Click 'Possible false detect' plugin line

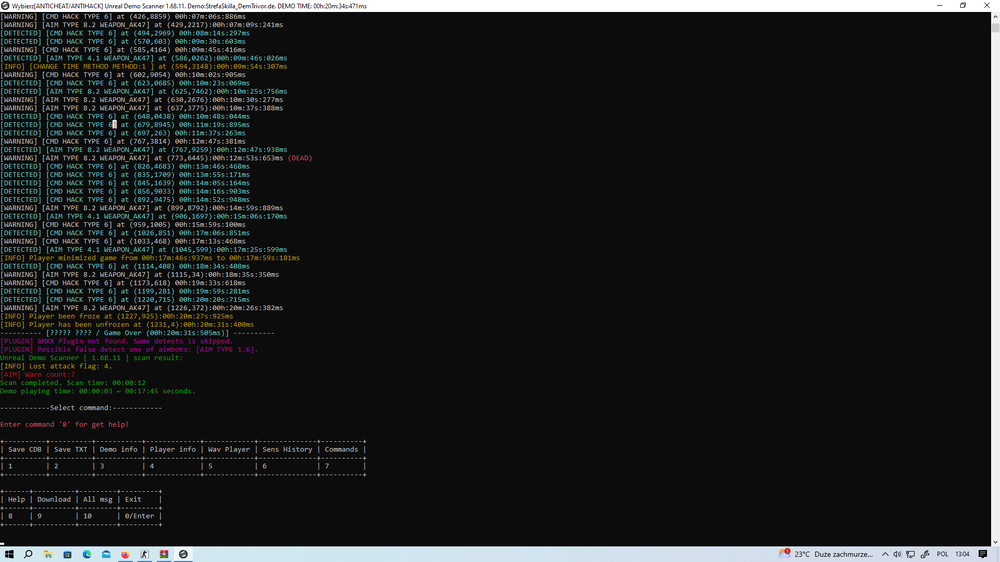click(x=129, y=350)
